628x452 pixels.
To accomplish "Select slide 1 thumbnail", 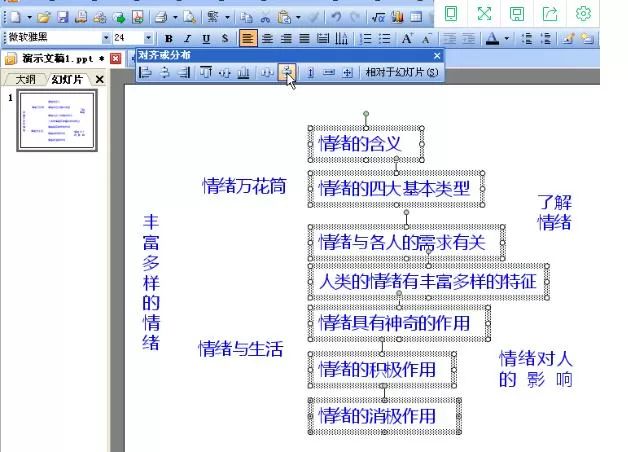I will tap(57, 120).
